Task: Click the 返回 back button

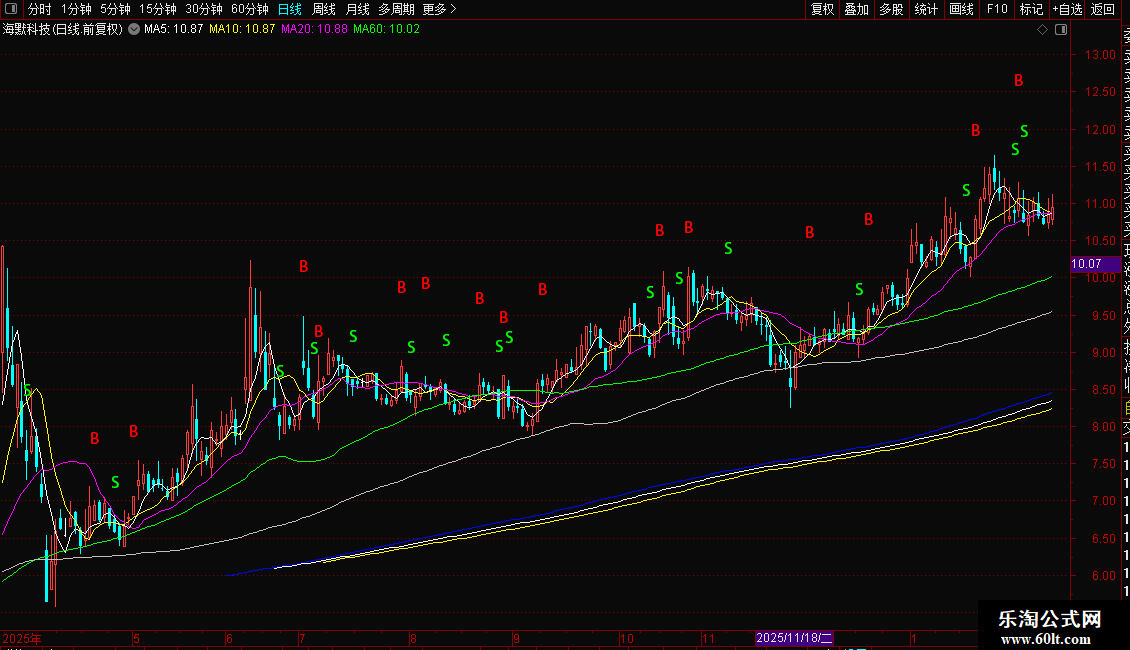Action: point(1103,9)
